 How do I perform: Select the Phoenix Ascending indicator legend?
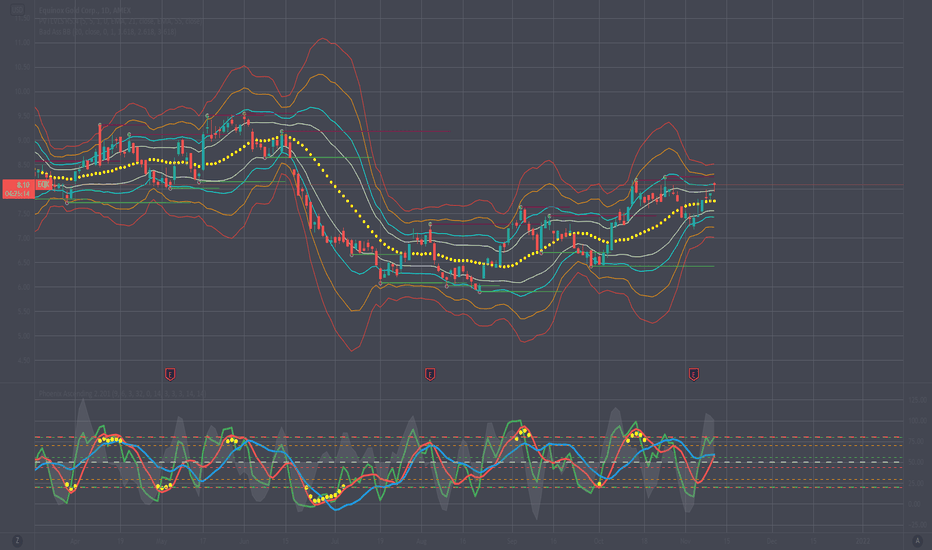(x=122, y=394)
